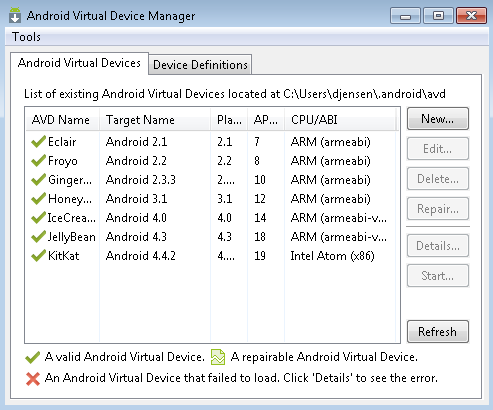Image resolution: width=493 pixels, height=410 pixels.
Task: Click the Details... button
Action: [x=438, y=246]
